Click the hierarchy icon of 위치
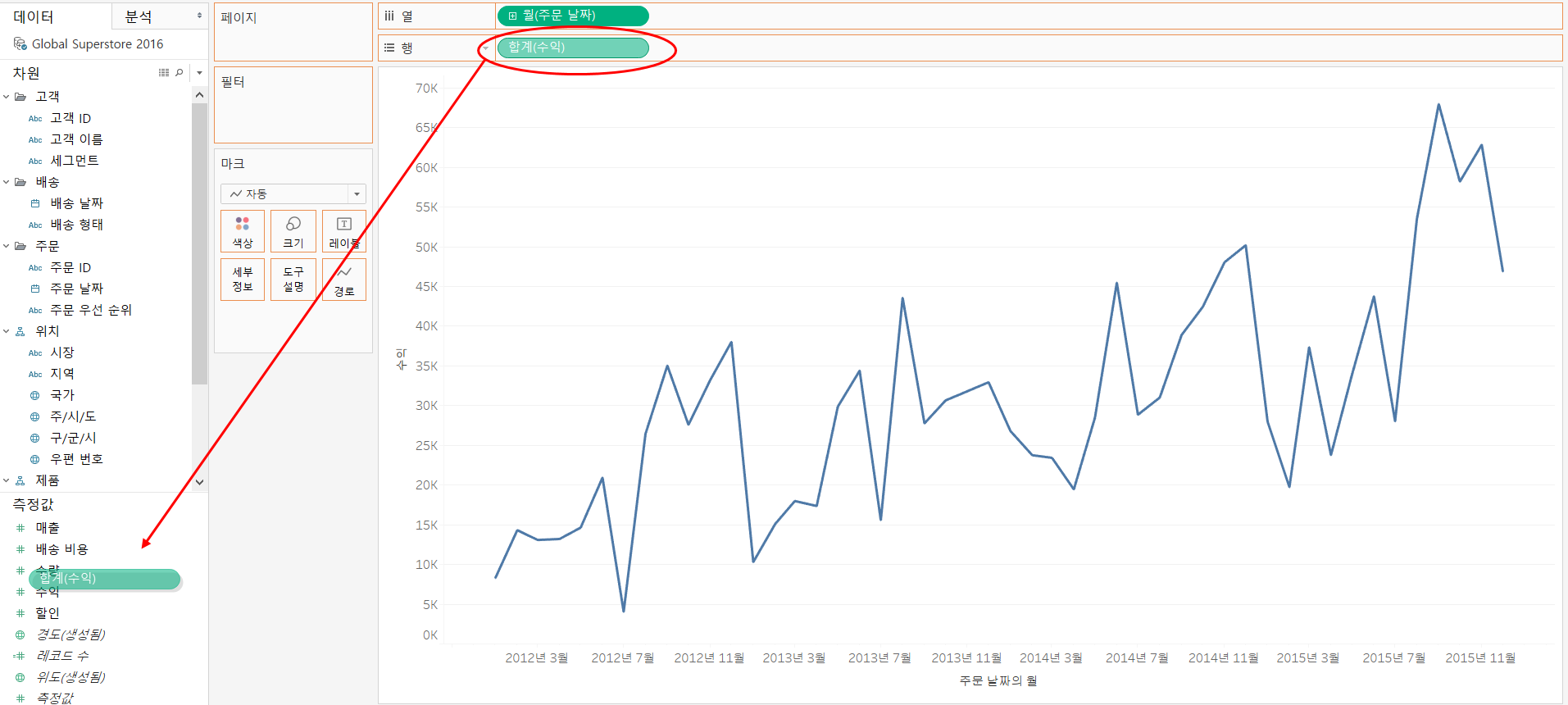 point(20,331)
